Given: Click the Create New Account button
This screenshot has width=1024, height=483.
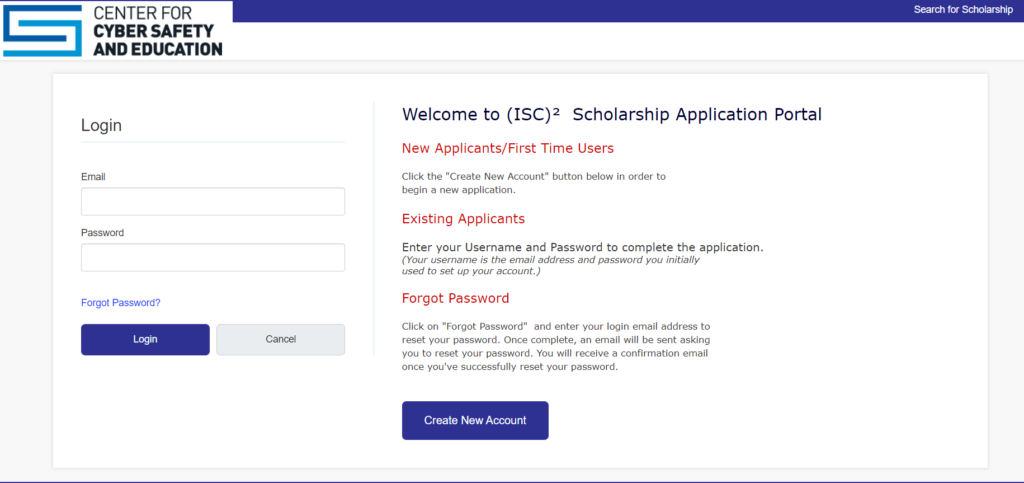Looking at the screenshot, I should (x=475, y=420).
